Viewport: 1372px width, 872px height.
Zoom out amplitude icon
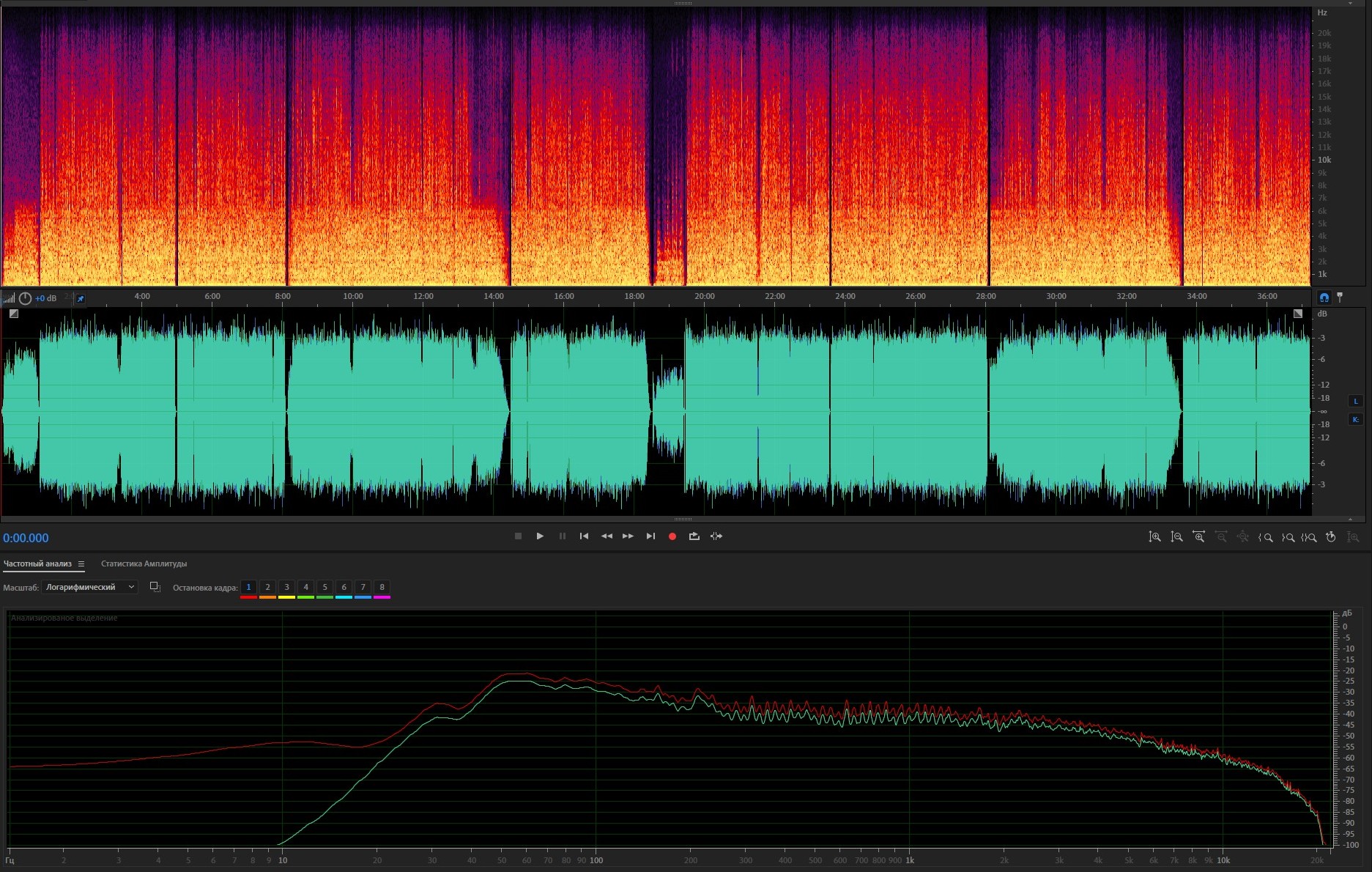click(x=1176, y=537)
